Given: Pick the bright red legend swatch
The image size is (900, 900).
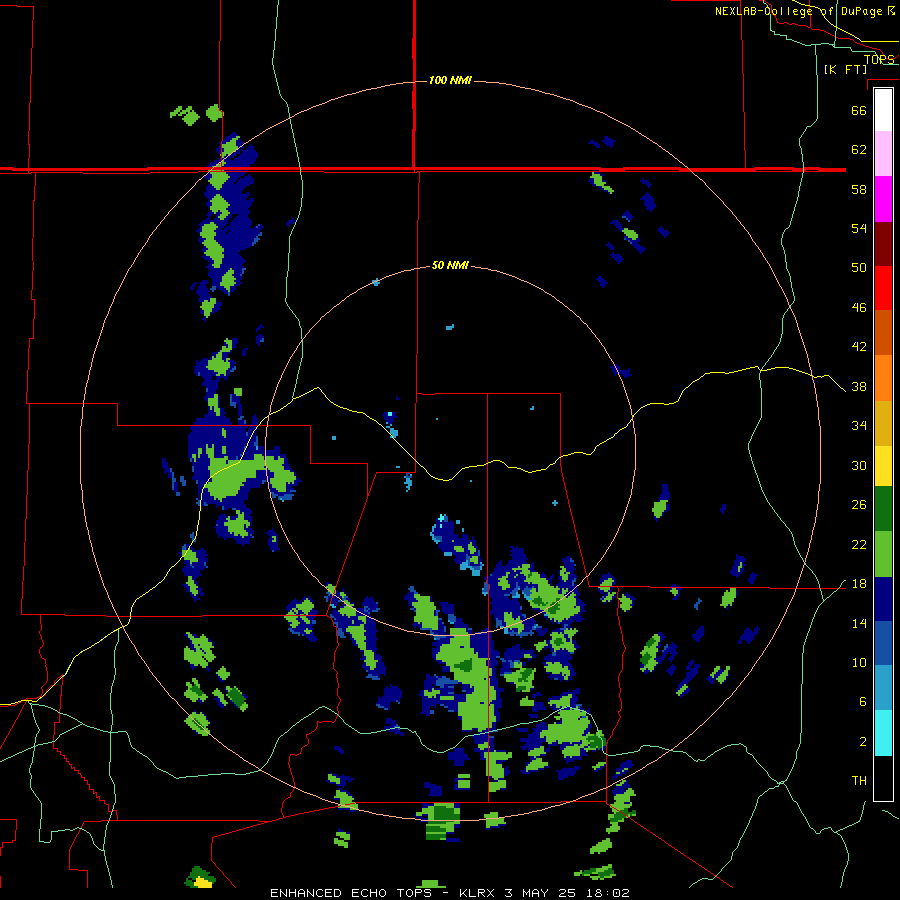Looking at the screenshot, I should (x=883, y=288).
